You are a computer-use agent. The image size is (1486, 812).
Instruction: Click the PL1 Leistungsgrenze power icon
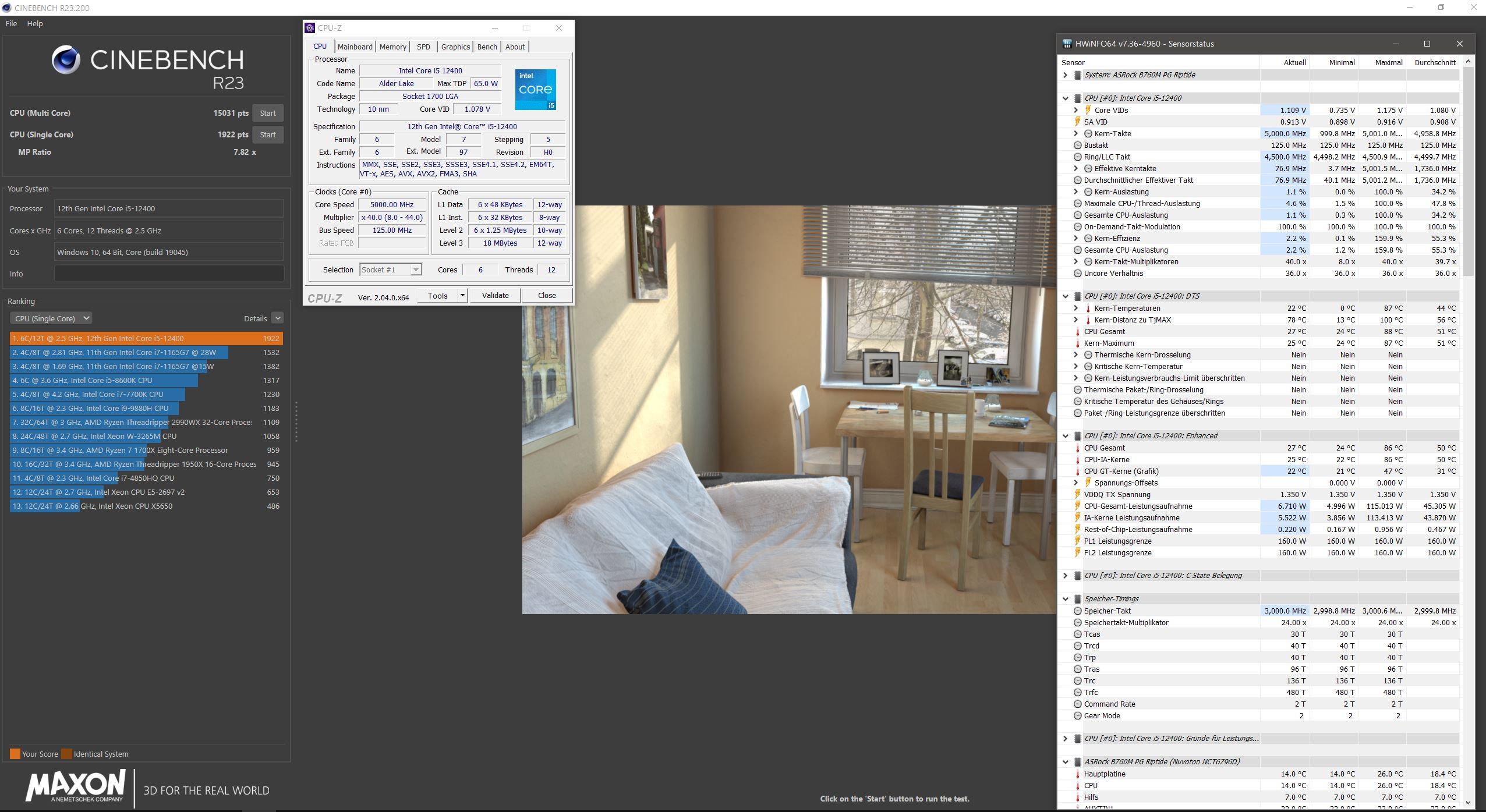pyautogui.click(x=1077, y=541)
